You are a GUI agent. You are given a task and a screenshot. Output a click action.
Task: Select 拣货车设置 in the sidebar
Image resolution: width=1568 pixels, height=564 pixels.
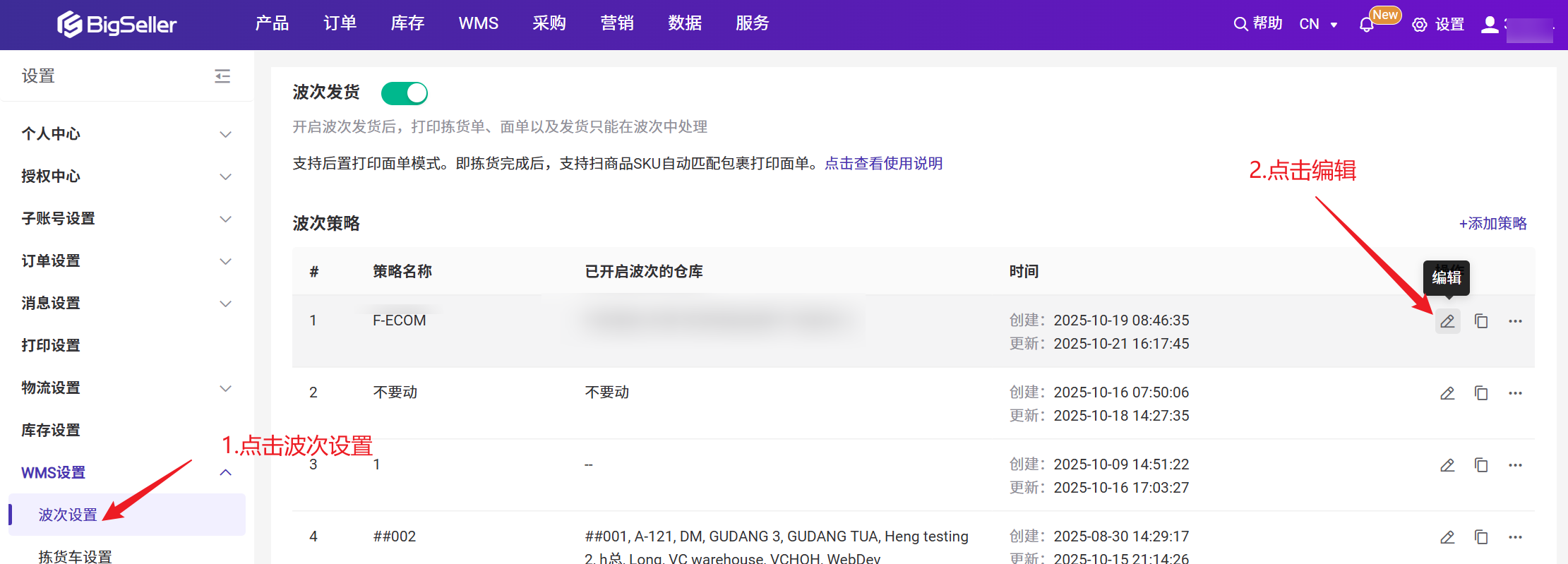[x=76, y=556]
